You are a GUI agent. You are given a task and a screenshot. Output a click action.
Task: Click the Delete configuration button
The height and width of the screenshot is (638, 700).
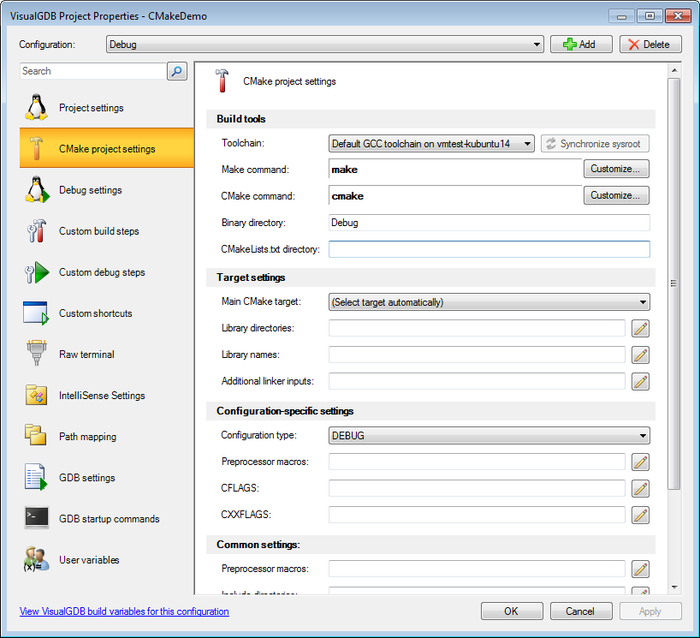[x=650, y=44]
